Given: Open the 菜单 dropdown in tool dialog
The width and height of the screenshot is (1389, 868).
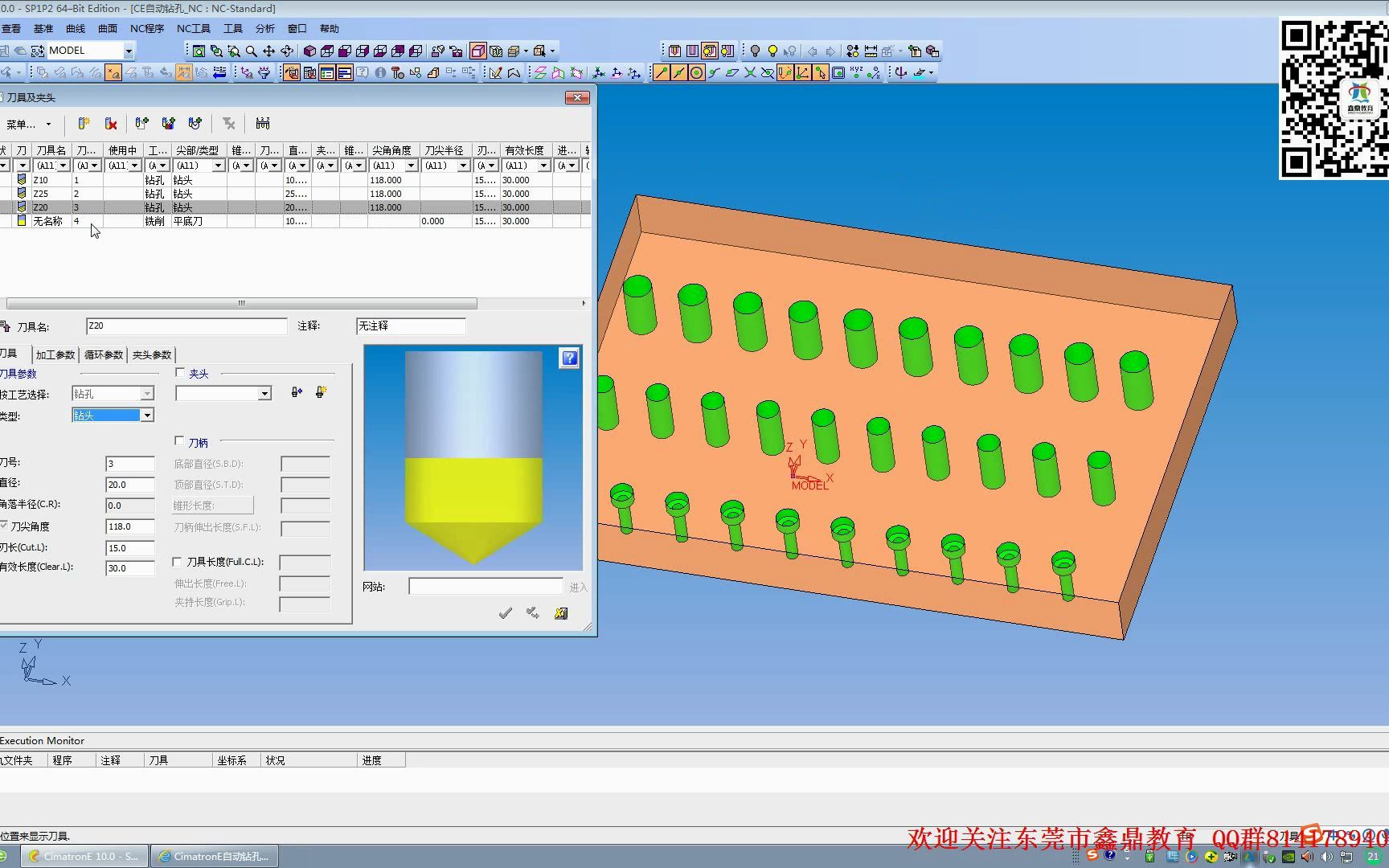Looking at the screenshot, I should point(29,125).
